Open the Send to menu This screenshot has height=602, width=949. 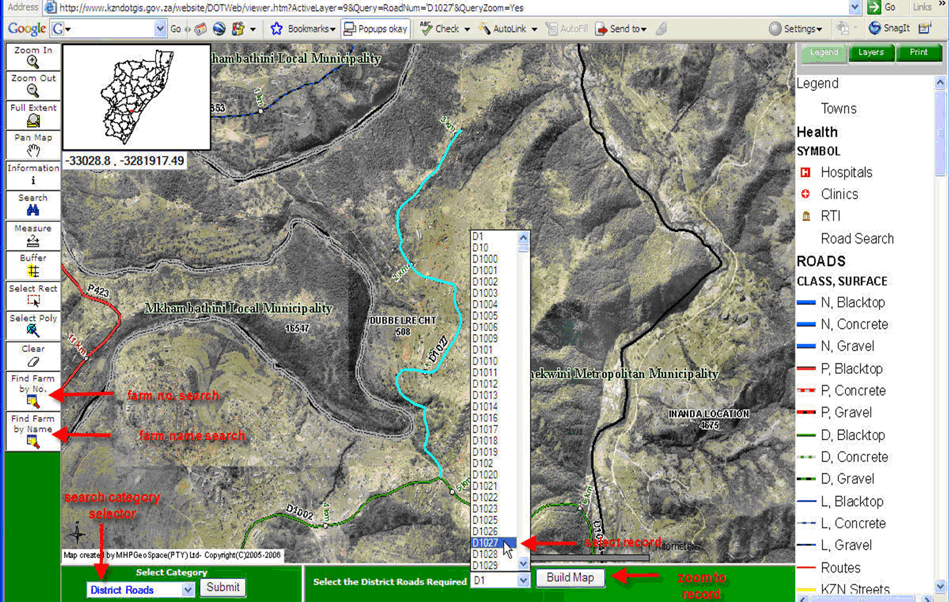[621, 28]
